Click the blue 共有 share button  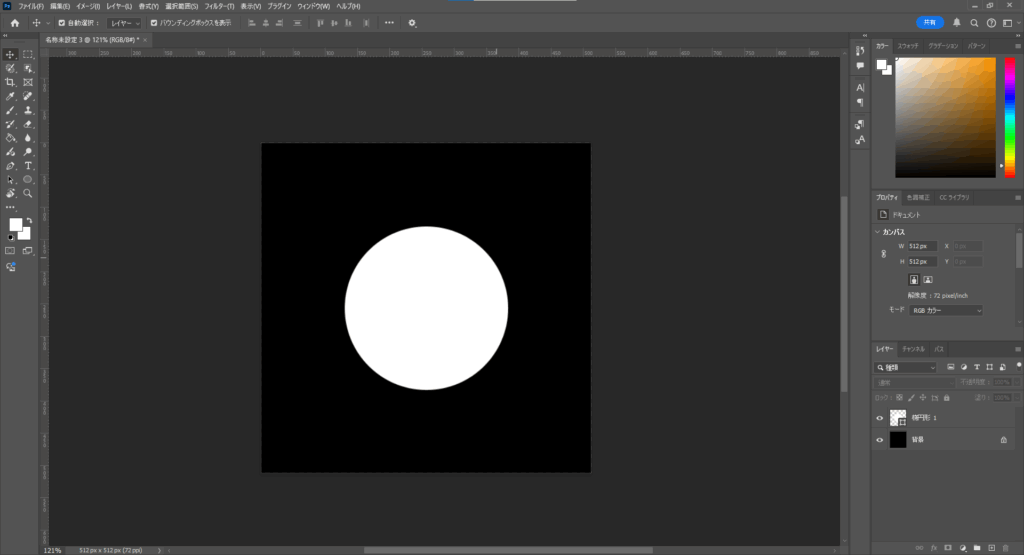929,22
